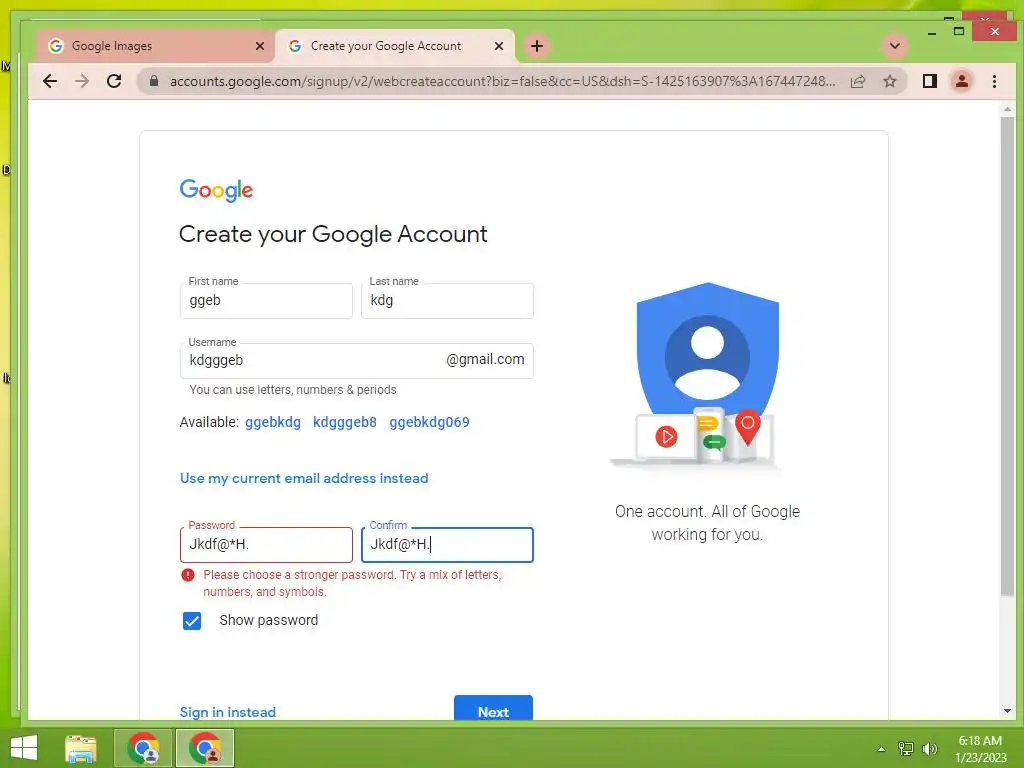Choose suggested username ggebkdg
This screenshot has width=1024, height=768.
pos(273,422)
